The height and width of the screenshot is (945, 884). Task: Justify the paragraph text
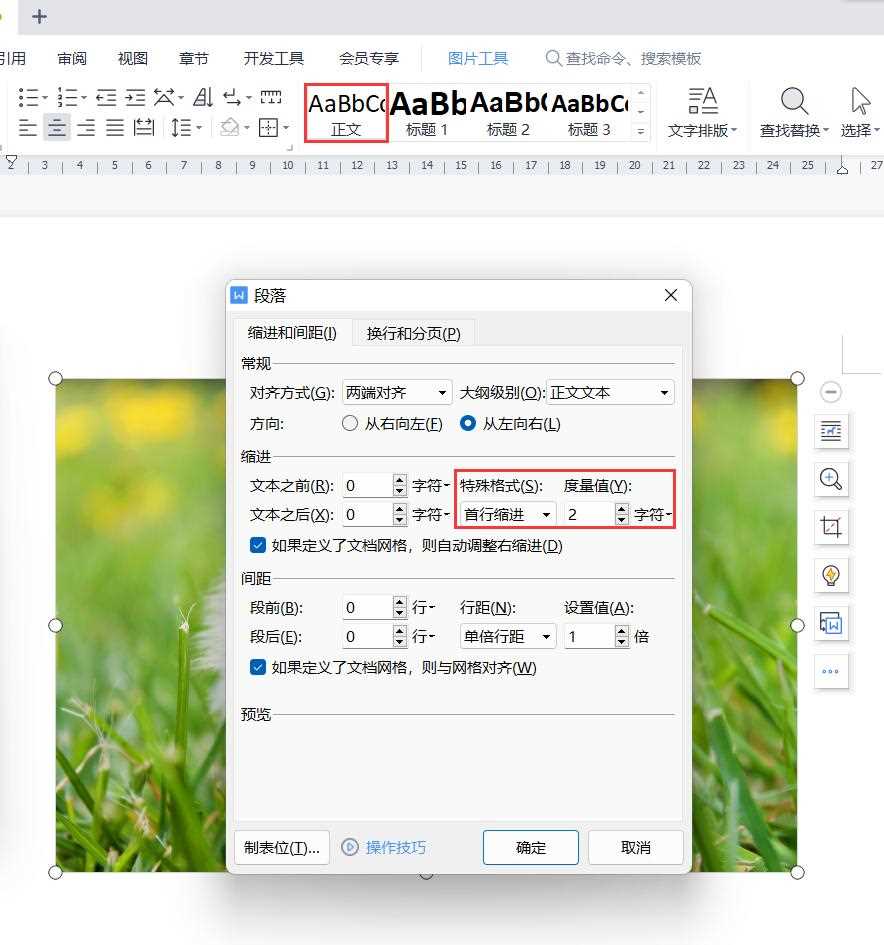[x=115, y=128]
